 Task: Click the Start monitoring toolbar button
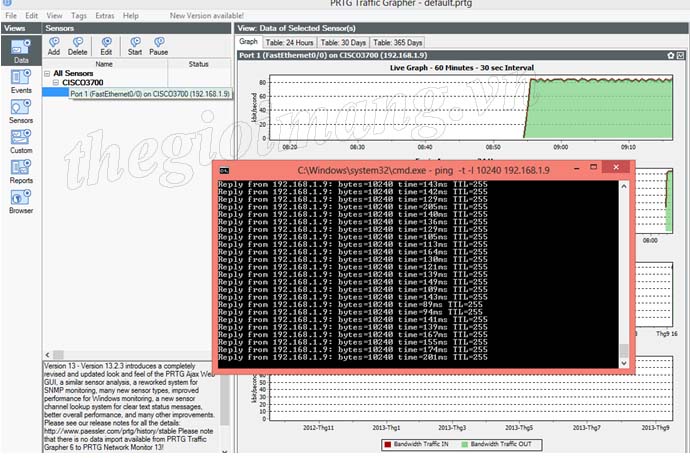pyautogui.click(x=135, y=46)
